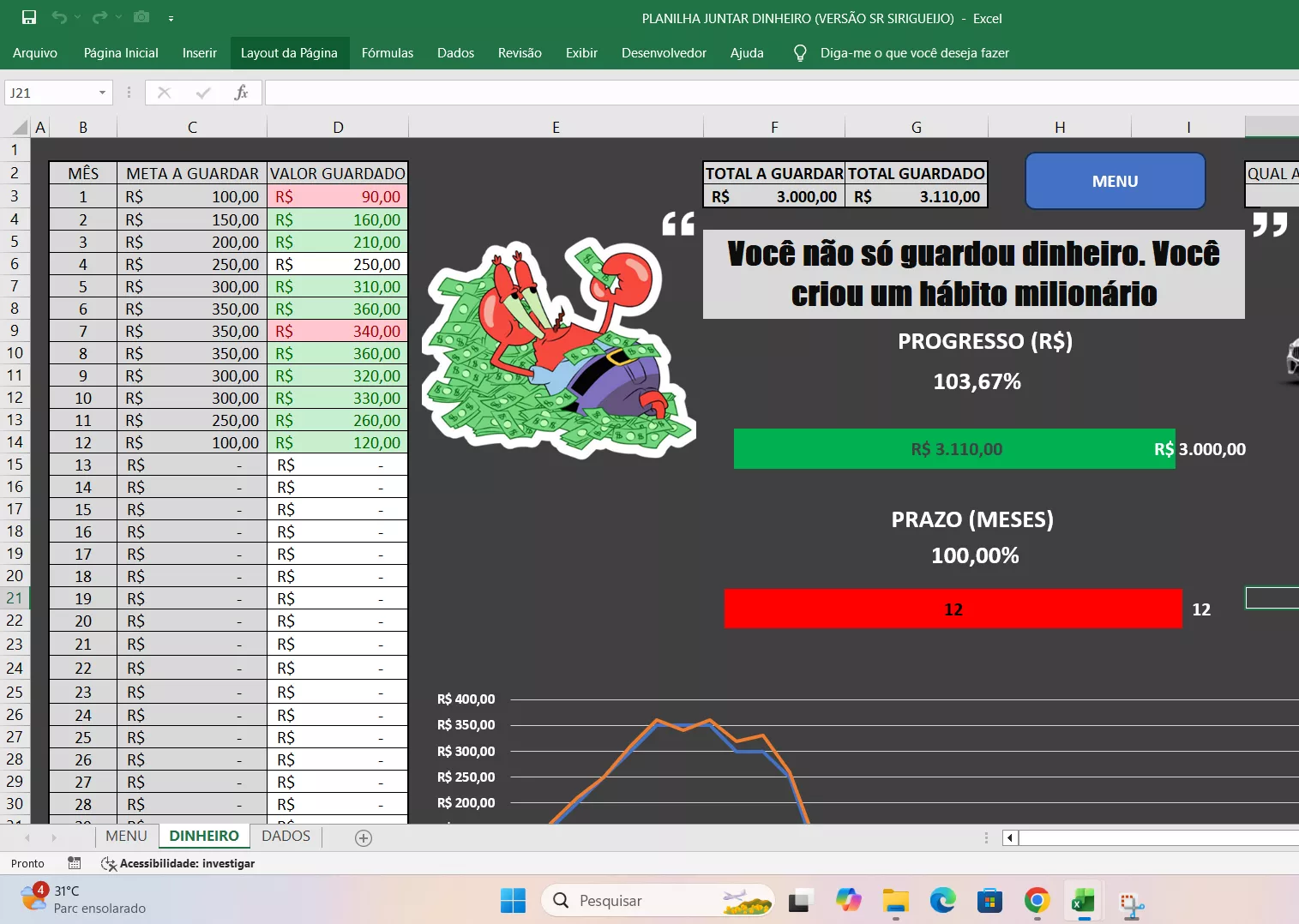Open the Customize Quick Access Toolbar dropdown
This screenshot has width=1299, height=924.
tap(171, 18)
